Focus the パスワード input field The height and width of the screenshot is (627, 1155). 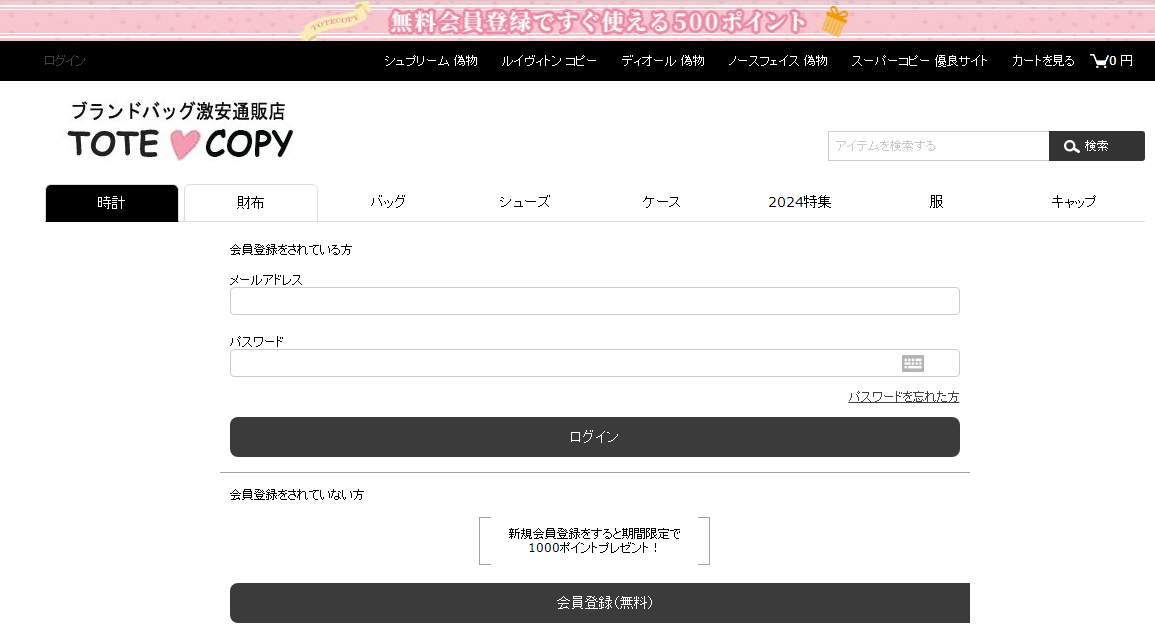click(x=594, y=363)
